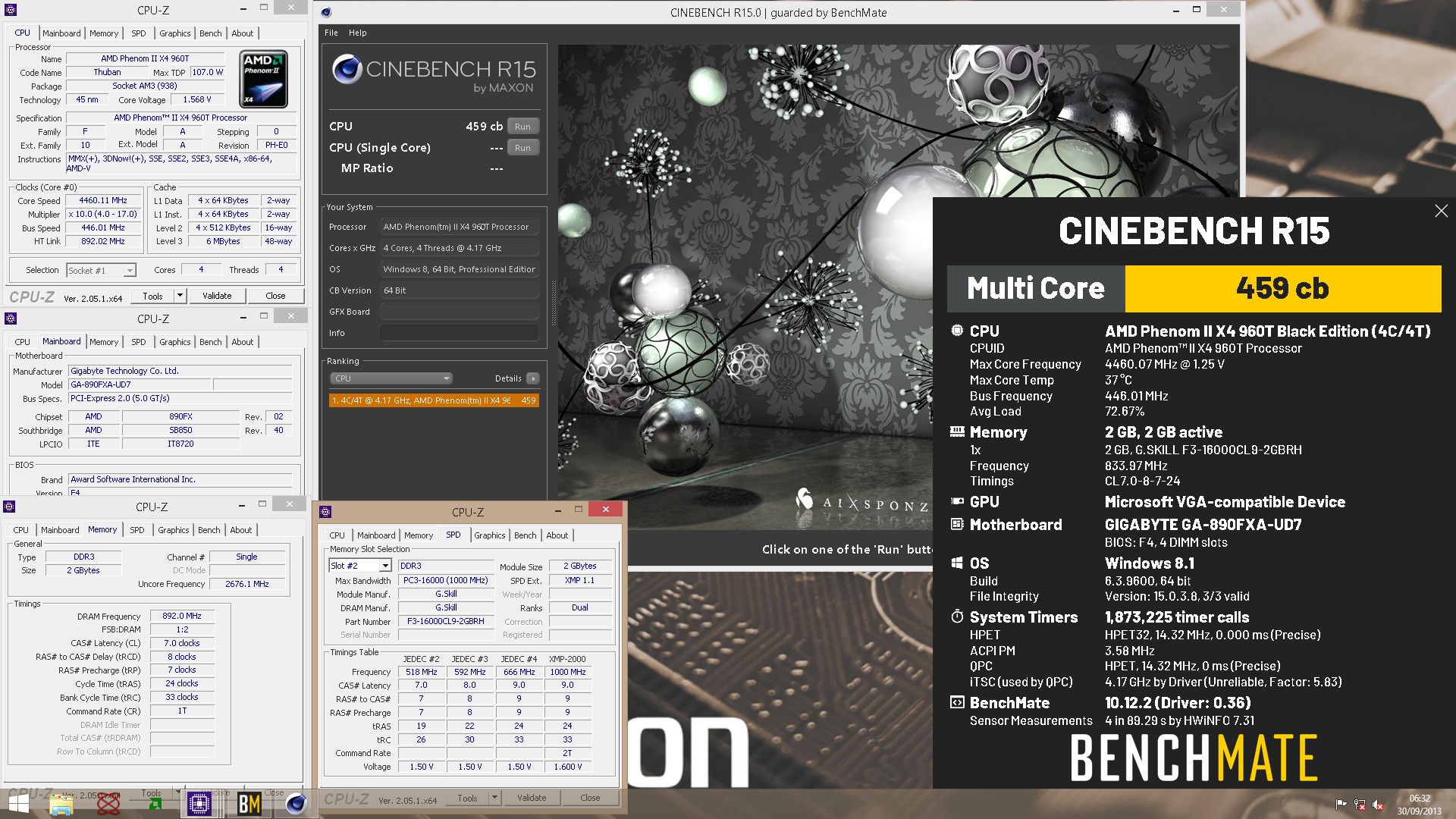Open the Tools dropdown arrow in SPD CPU-Z window

494,798
